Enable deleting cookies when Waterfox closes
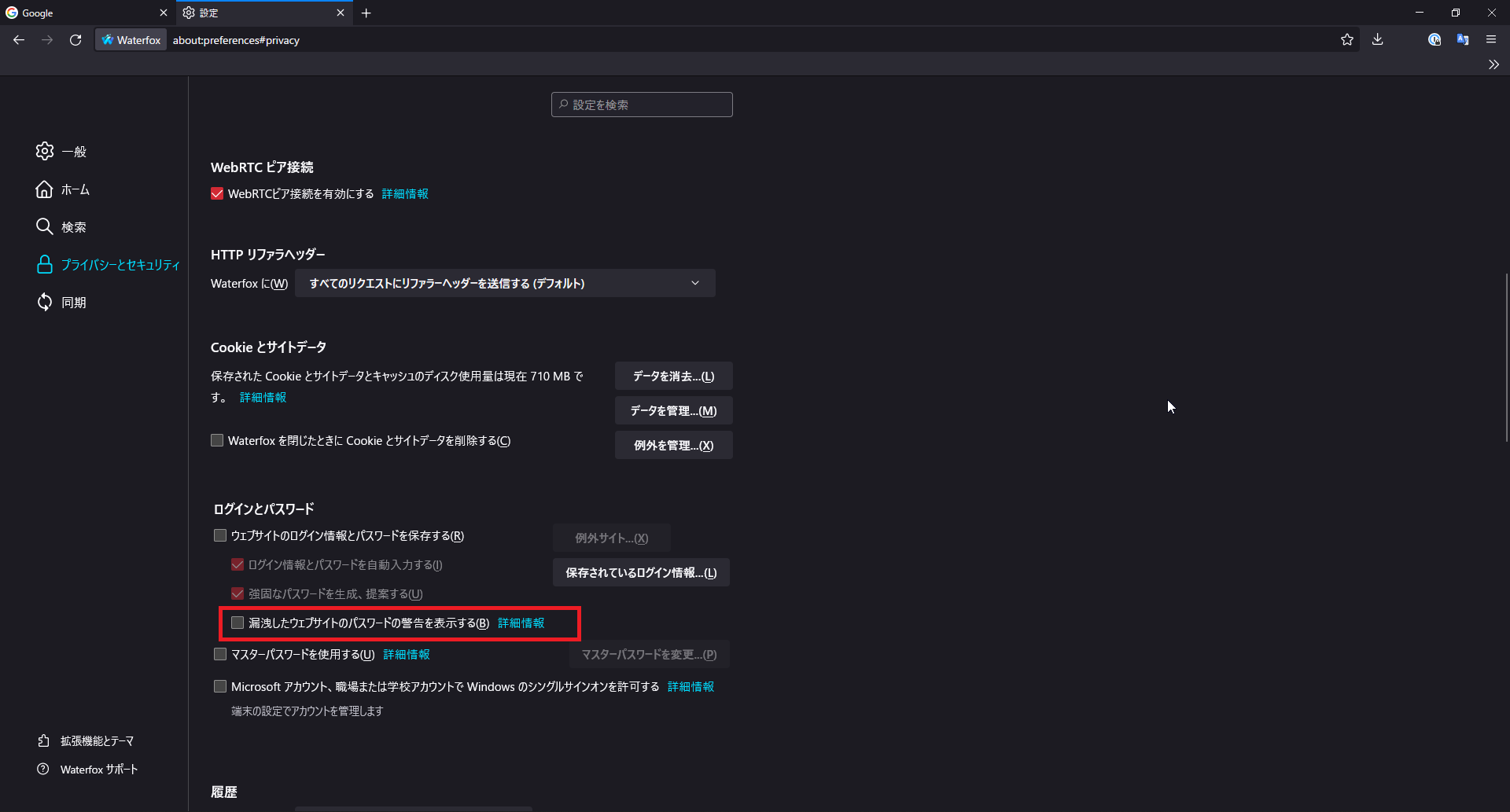 [x=217, y=441]
